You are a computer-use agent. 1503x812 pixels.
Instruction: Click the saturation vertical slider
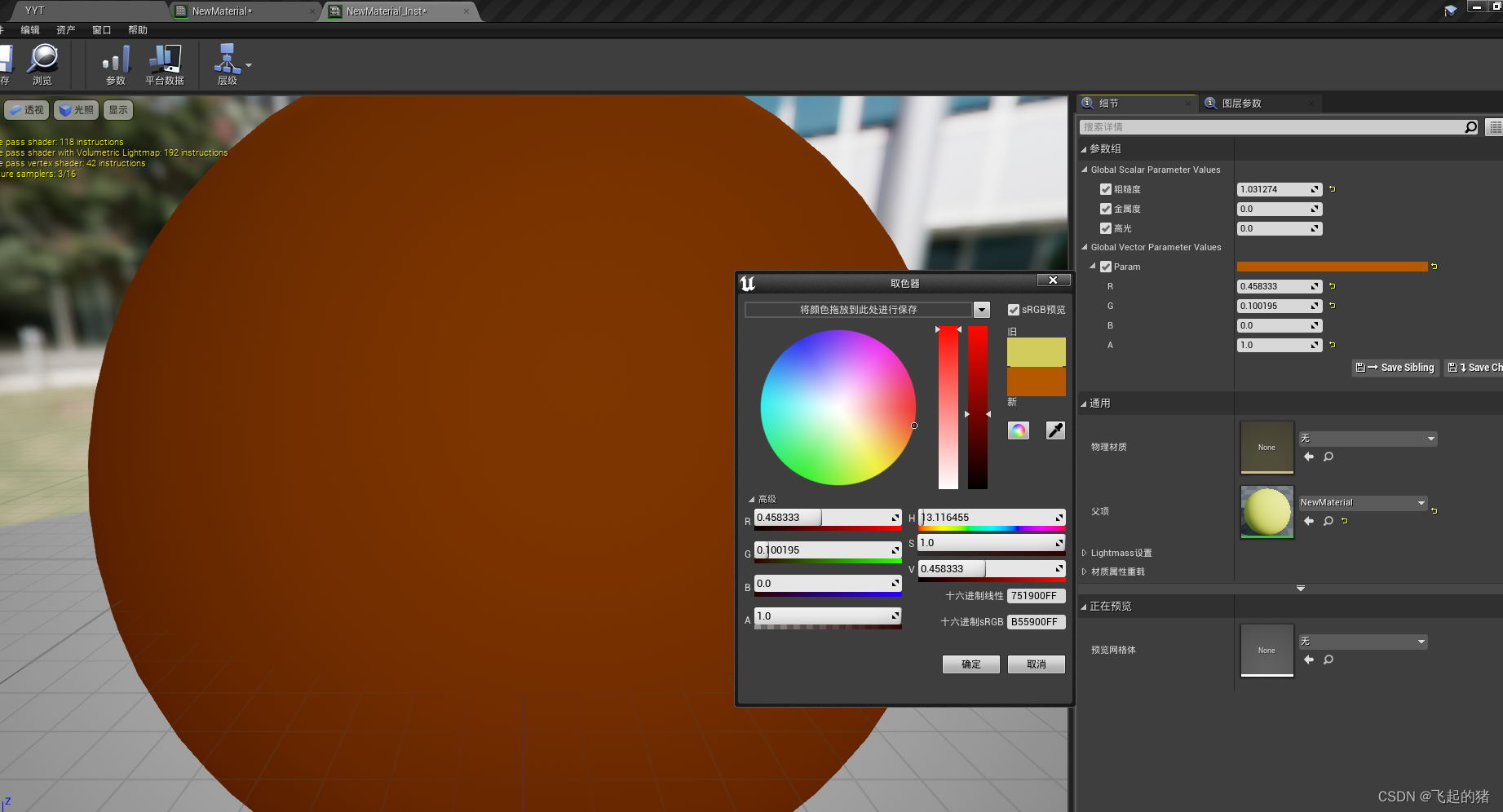(x=948, y=408)
